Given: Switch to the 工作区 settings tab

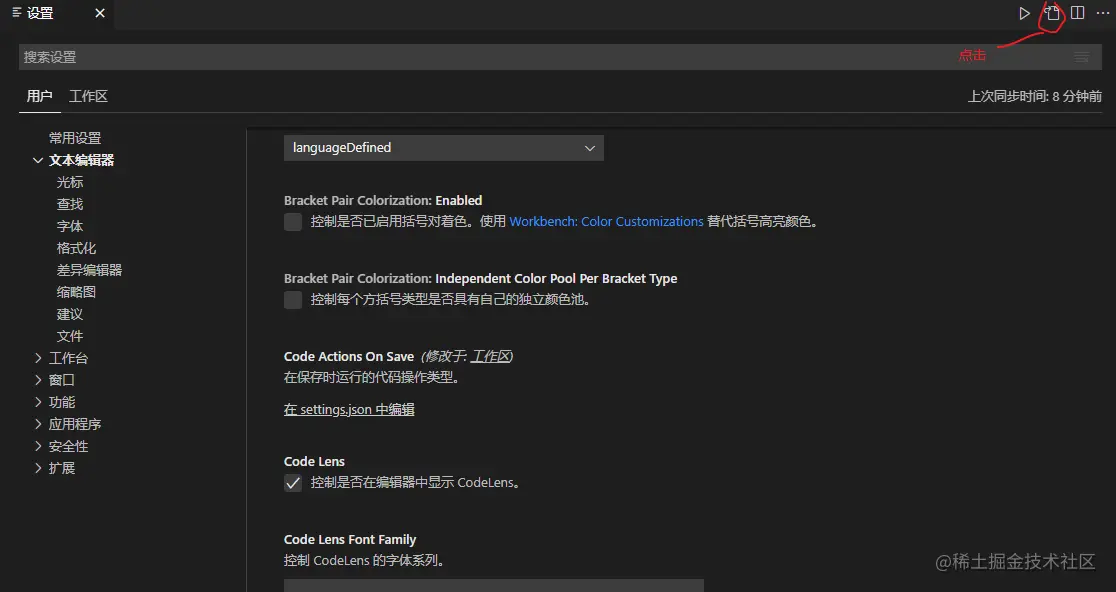Looking at the screenshot, I should click(x=88, y=96).
